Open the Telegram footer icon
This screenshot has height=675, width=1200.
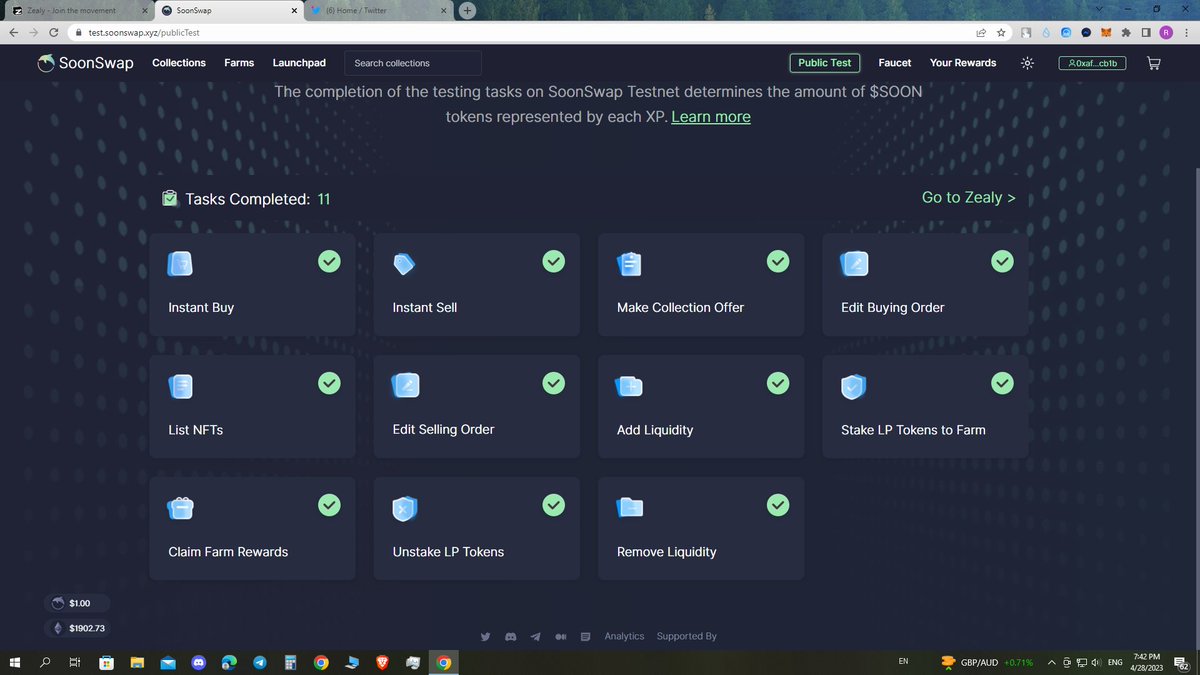[x=536, y=637]
